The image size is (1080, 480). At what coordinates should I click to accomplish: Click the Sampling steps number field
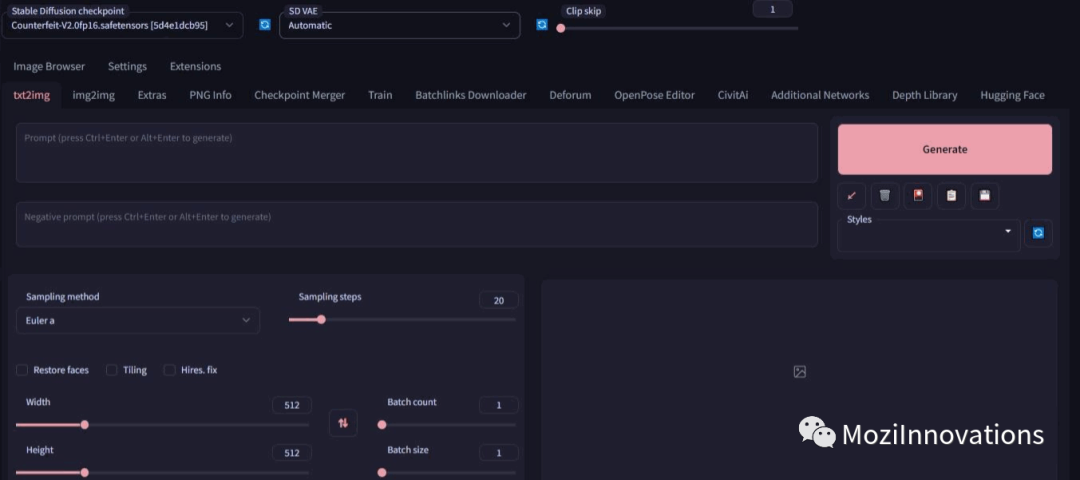coord(499,300)
